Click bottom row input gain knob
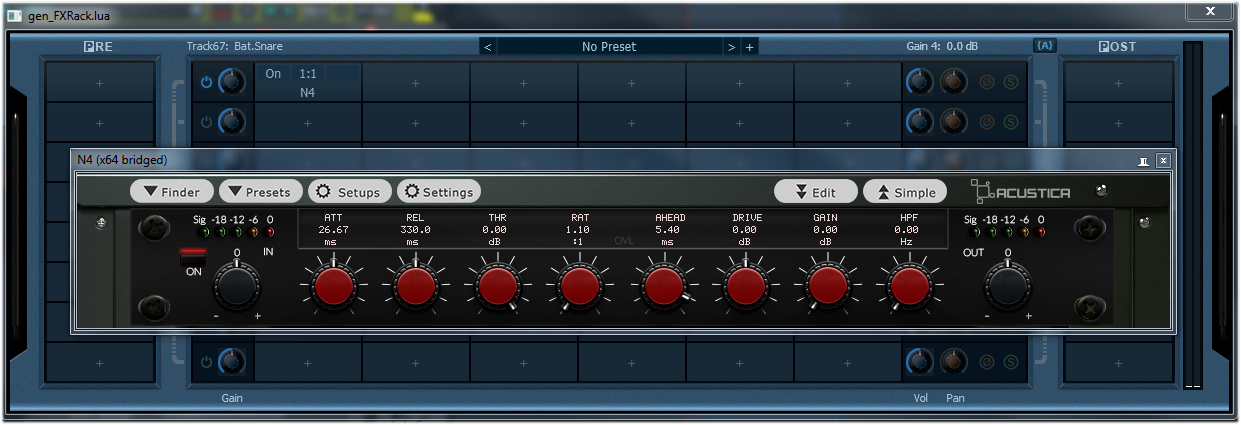Viewport: 1241px width, 425px height. pos(232,361)
